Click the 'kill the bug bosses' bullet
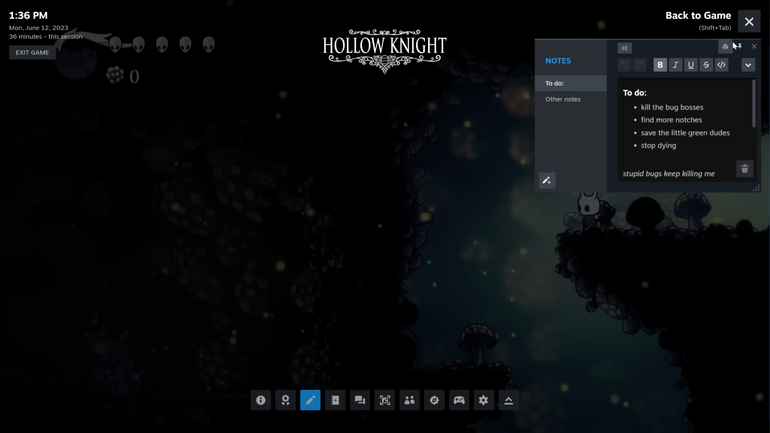This screenshot has width=770, height=433. tap(672, 107)
